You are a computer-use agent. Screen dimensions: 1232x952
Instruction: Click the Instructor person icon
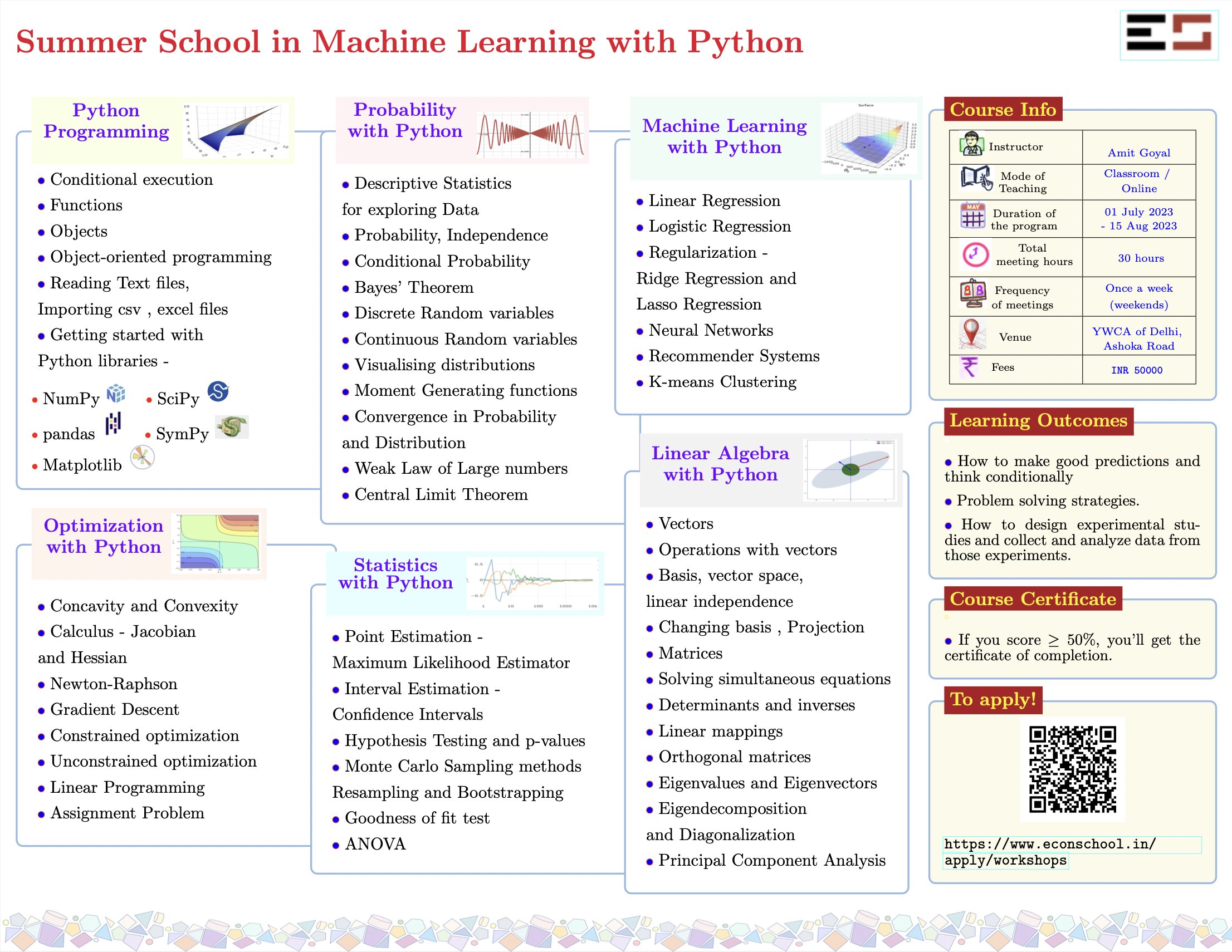point(971,144)
